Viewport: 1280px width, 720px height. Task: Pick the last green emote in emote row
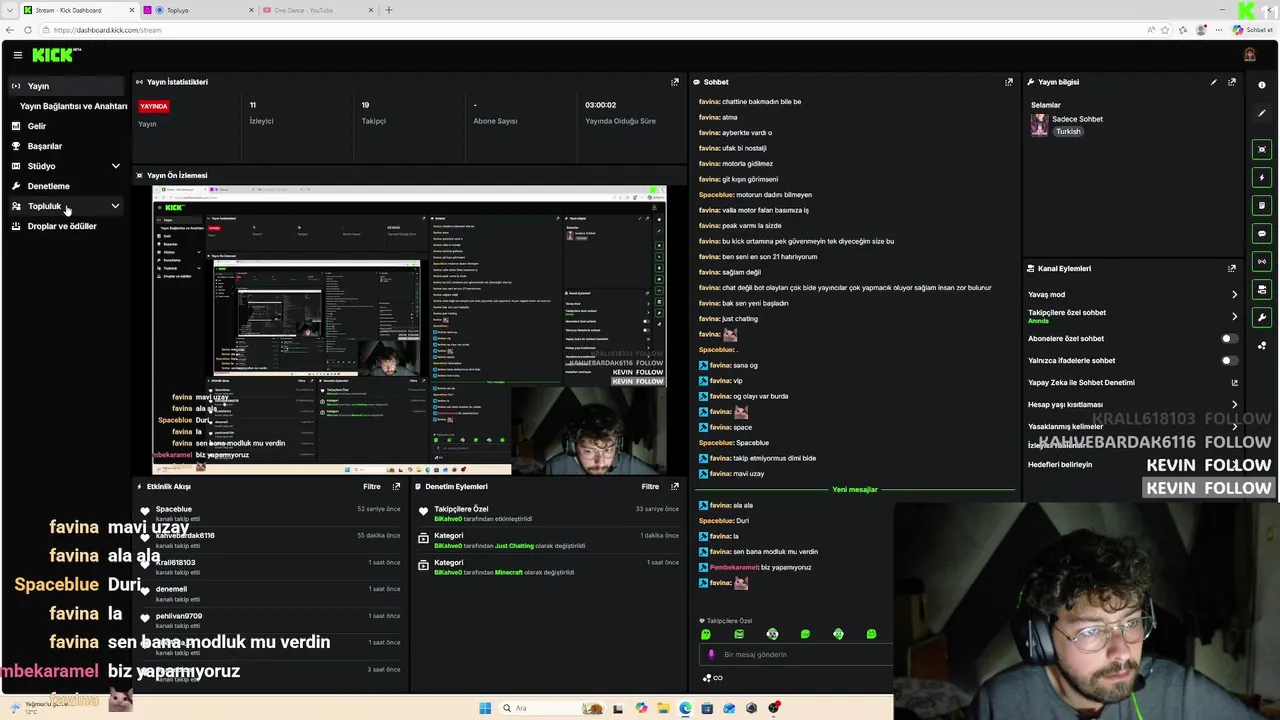coord(871,634)
